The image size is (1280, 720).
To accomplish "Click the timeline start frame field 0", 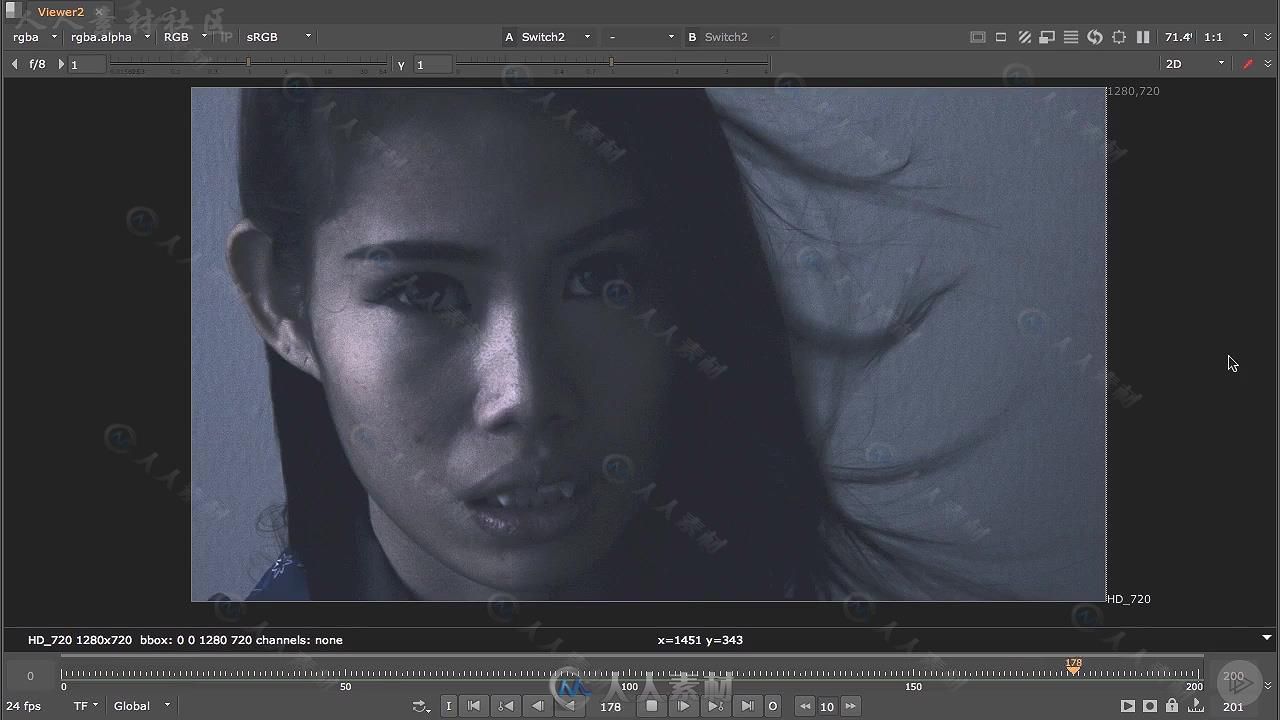I will pos(30,676).
